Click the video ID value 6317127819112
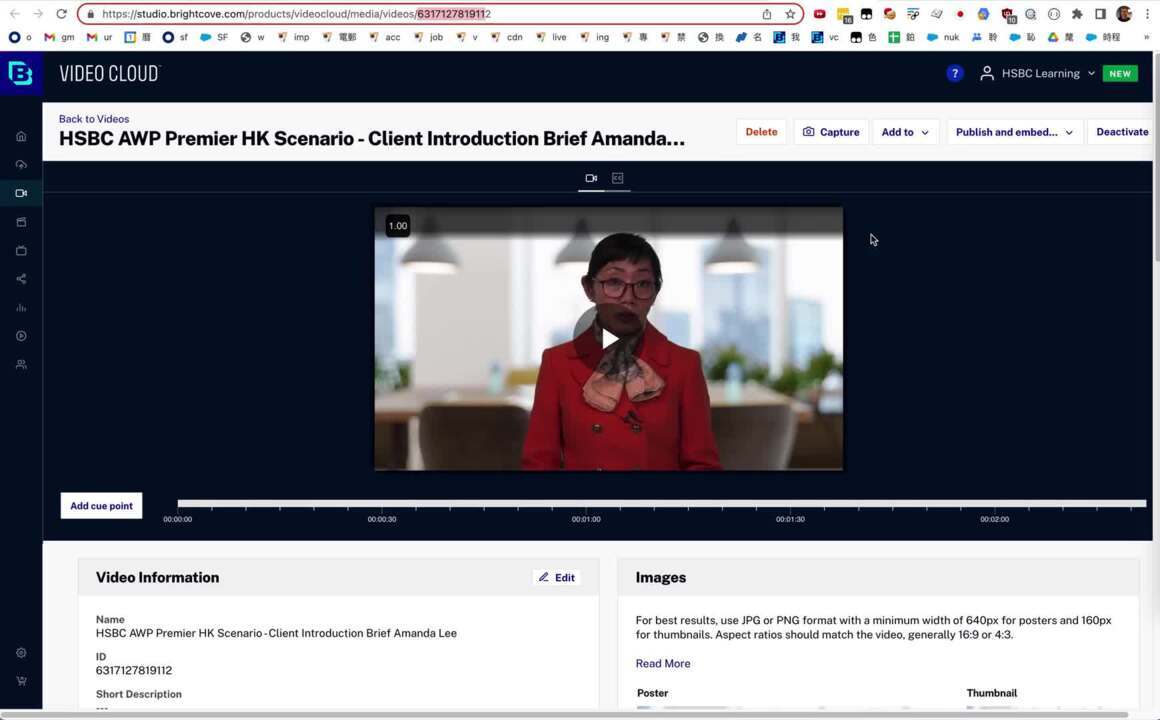1160x720 pixels. (134, 670)
